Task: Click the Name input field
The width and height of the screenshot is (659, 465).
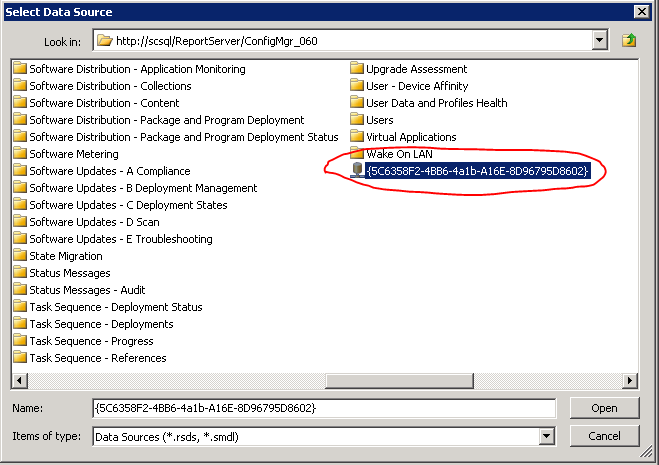Action: pyautogui.click(x=324, y=408)
